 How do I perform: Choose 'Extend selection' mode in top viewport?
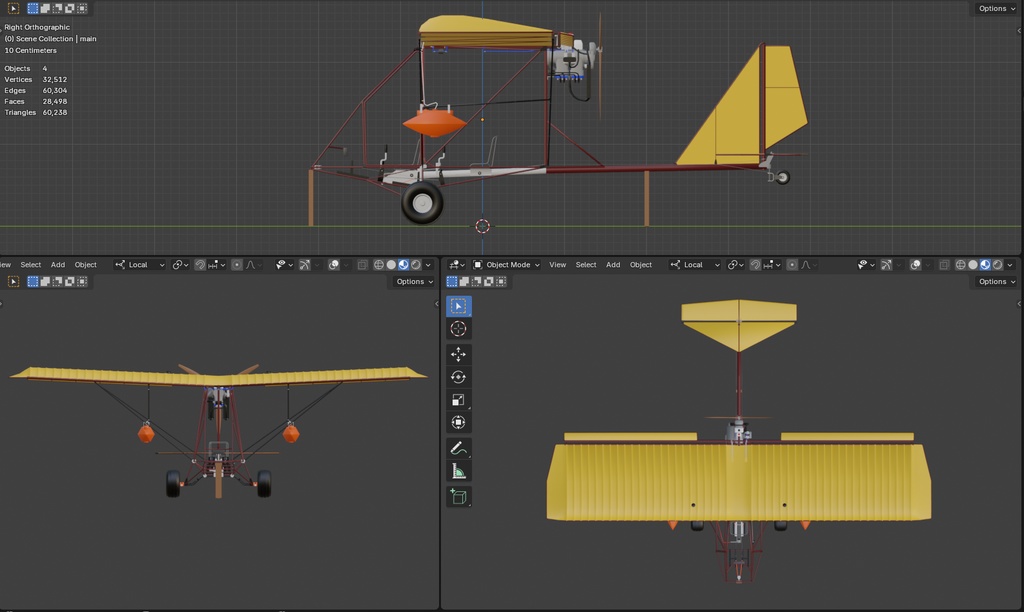tap(45, 8)
